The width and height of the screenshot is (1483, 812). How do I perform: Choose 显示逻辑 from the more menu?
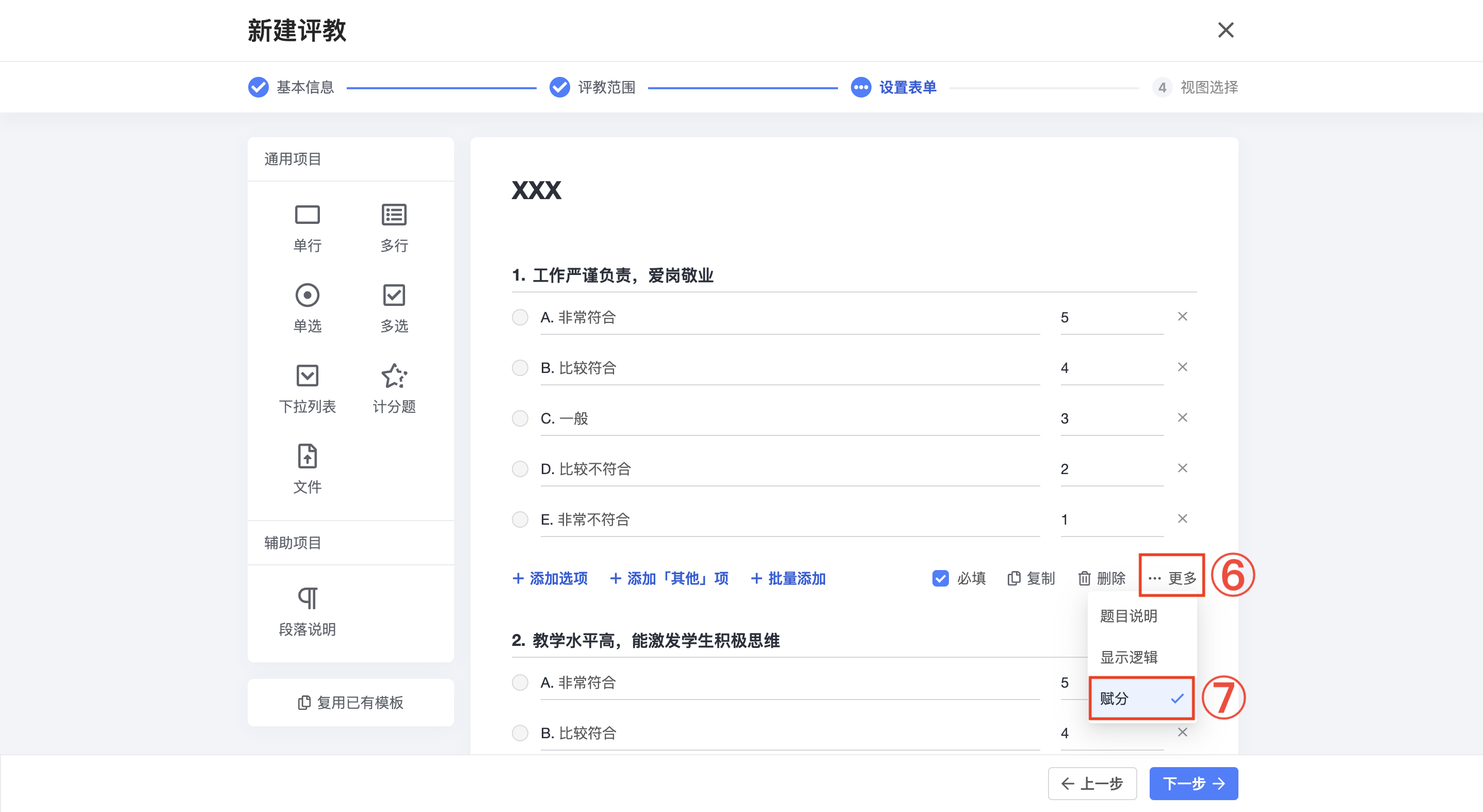click(x=1141, y=658)
